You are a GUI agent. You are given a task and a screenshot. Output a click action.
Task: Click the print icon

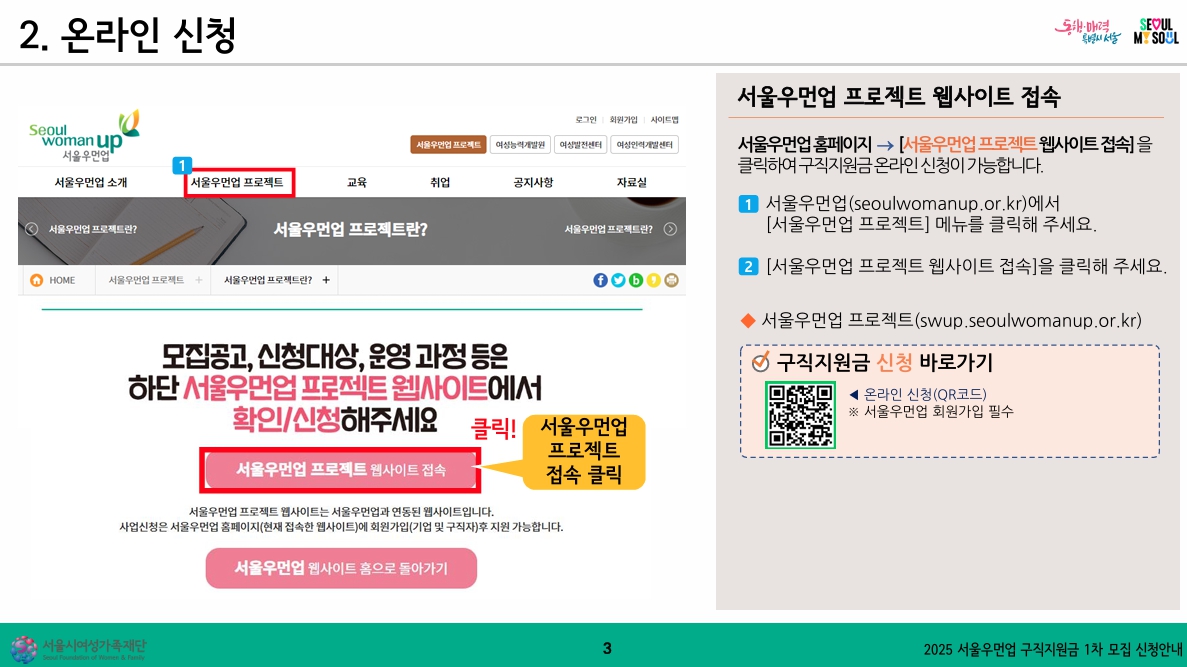click(671, 280)
